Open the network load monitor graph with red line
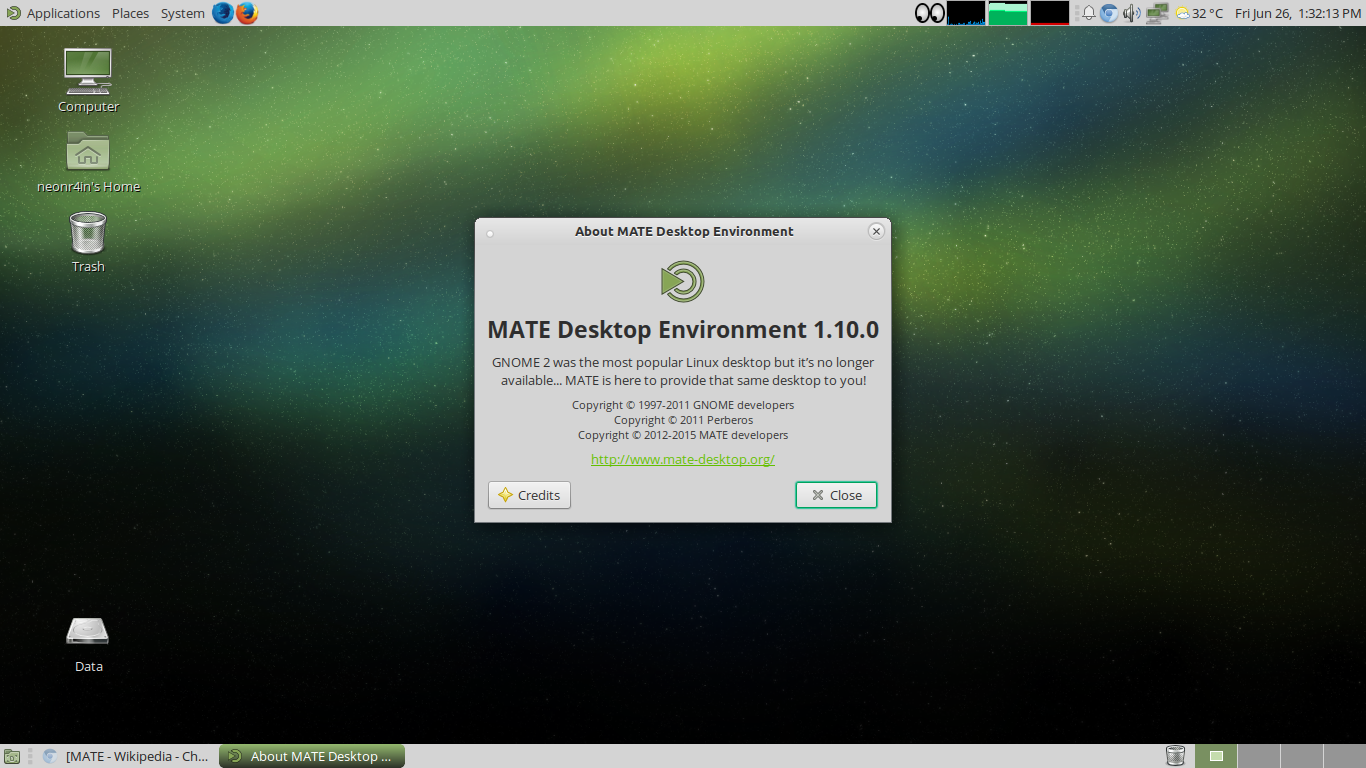This screenshot has height=768, width=1366. 1050,13
